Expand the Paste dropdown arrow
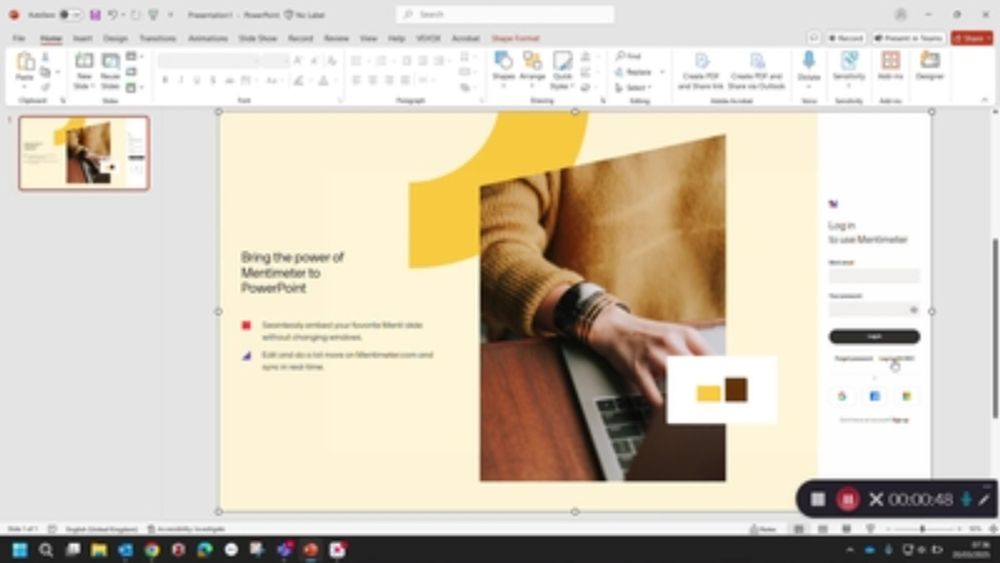Image resolution: width=1000 pixels, height=563 pixels. point(24,87)
